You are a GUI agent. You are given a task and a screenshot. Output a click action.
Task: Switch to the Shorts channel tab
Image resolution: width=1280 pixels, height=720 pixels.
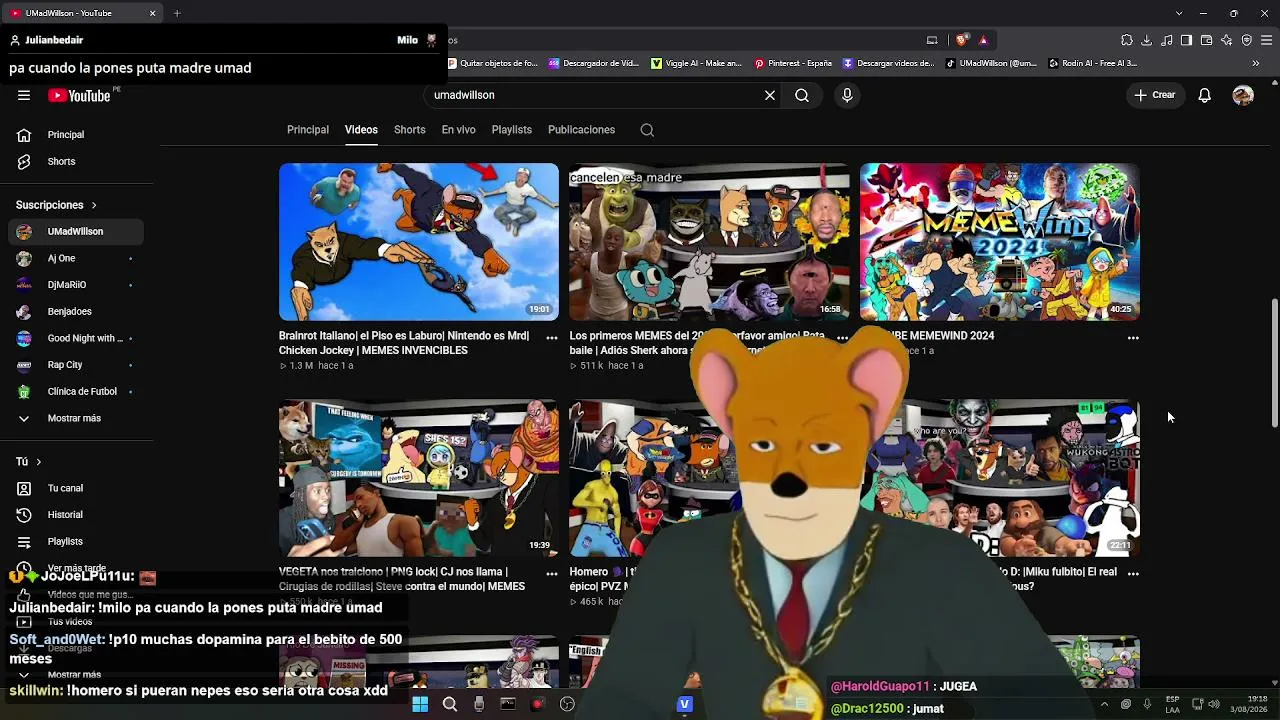pos(410,130)
